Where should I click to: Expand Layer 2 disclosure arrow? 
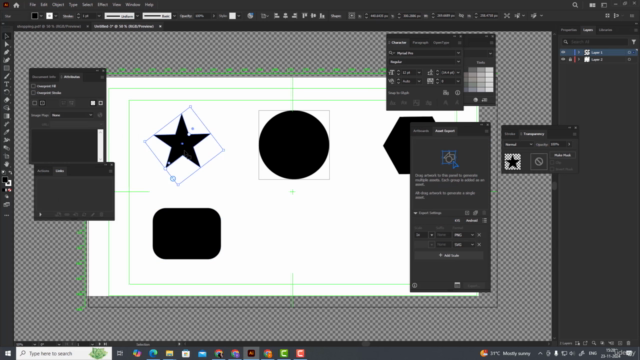coord(579,60)
